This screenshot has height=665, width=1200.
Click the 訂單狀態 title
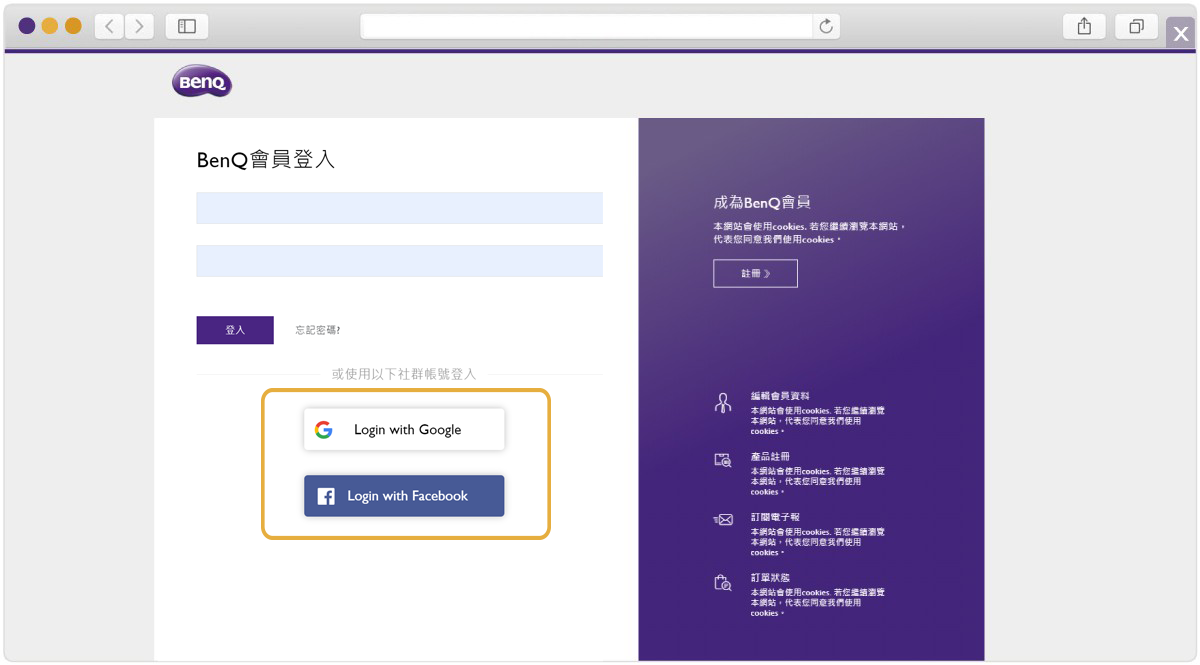coord(770,578)
